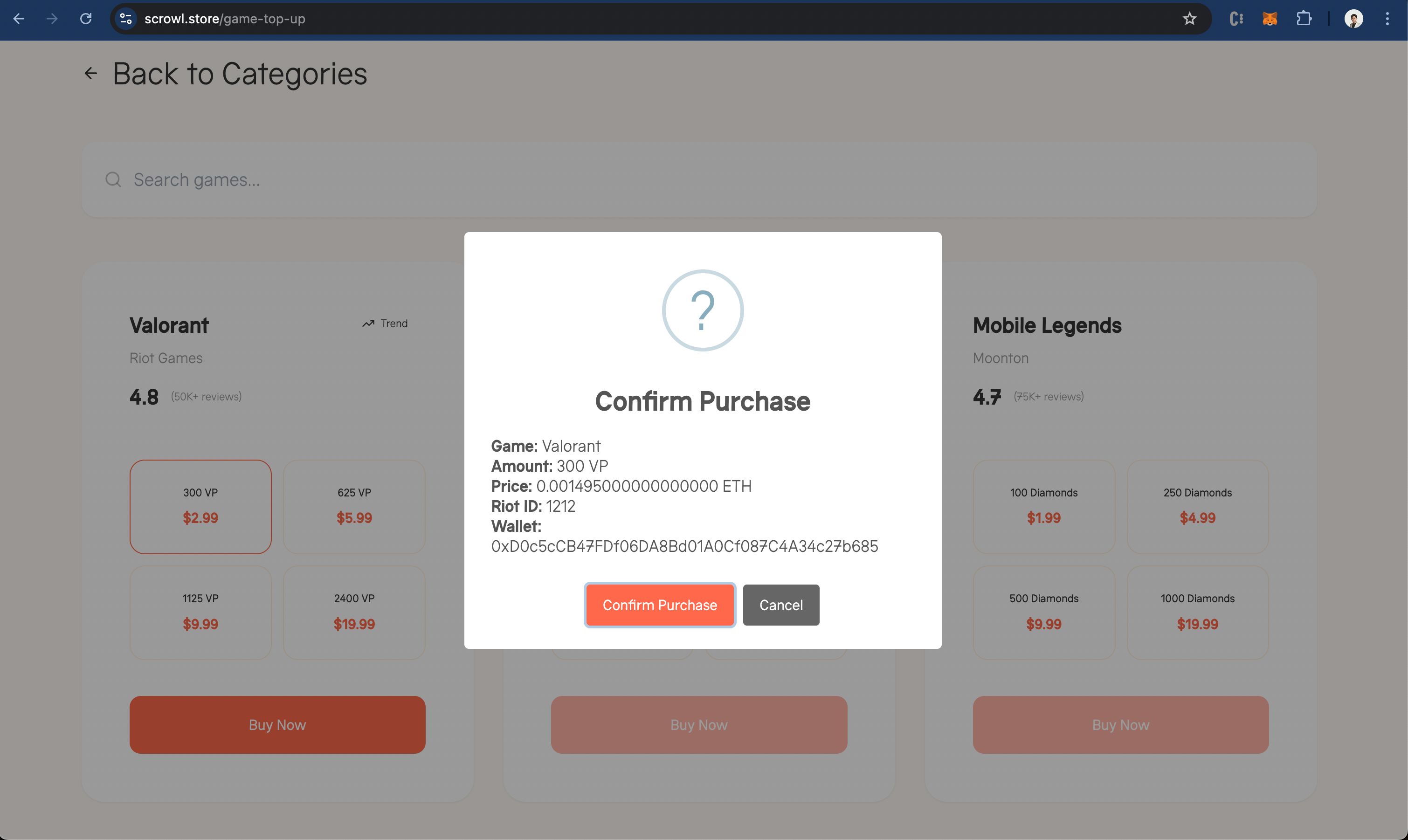Click Mobile Legends Buy Now button
The width and height of the screenshot is (1408, 840).
coord(1120,724)
